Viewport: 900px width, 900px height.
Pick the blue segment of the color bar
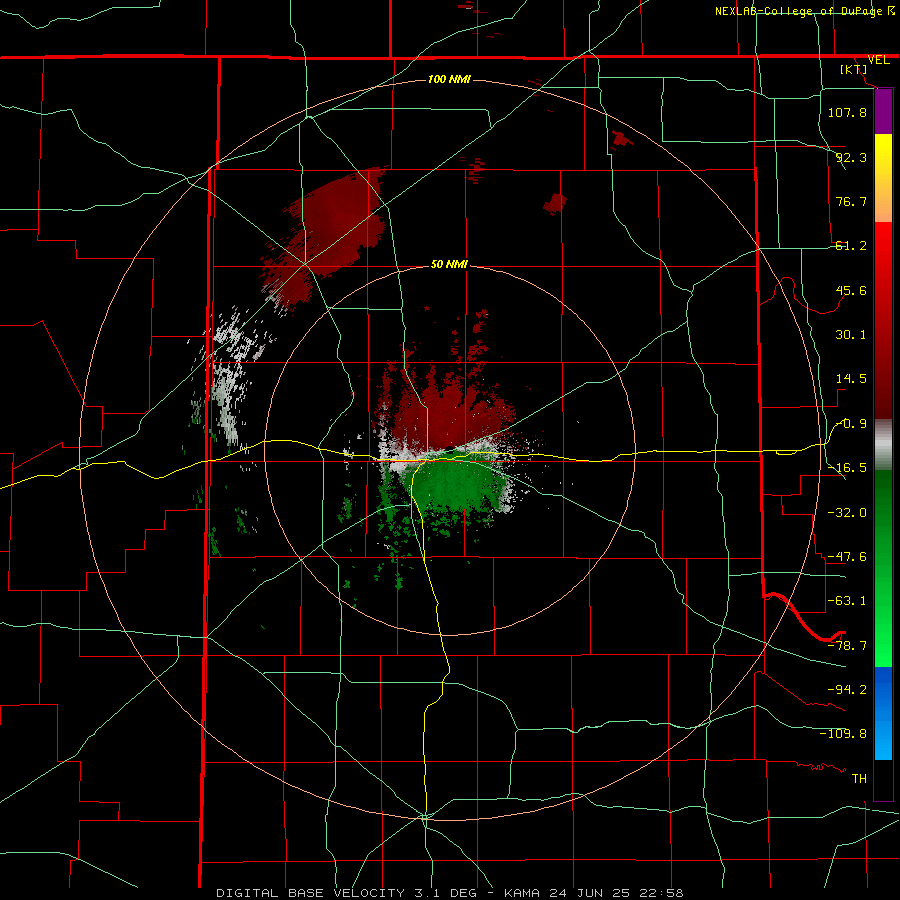tap(883, 713)
